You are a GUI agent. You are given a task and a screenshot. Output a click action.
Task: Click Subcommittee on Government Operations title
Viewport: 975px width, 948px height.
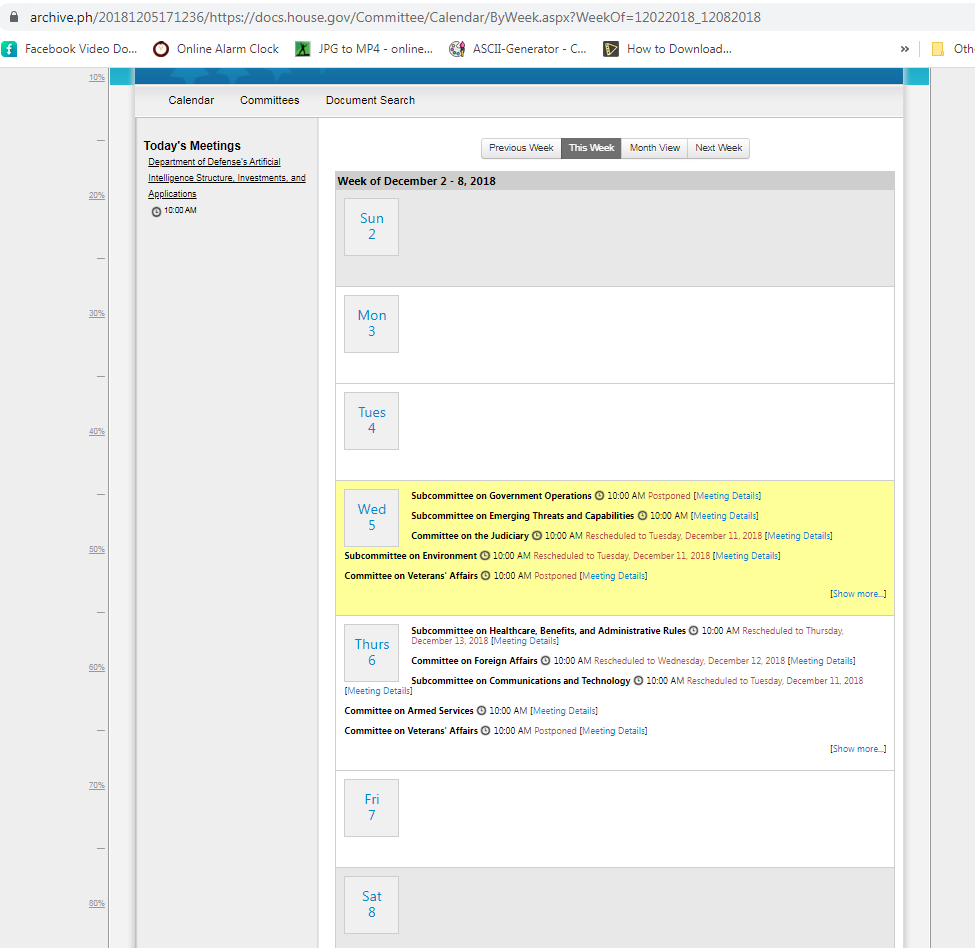point(501,495)
